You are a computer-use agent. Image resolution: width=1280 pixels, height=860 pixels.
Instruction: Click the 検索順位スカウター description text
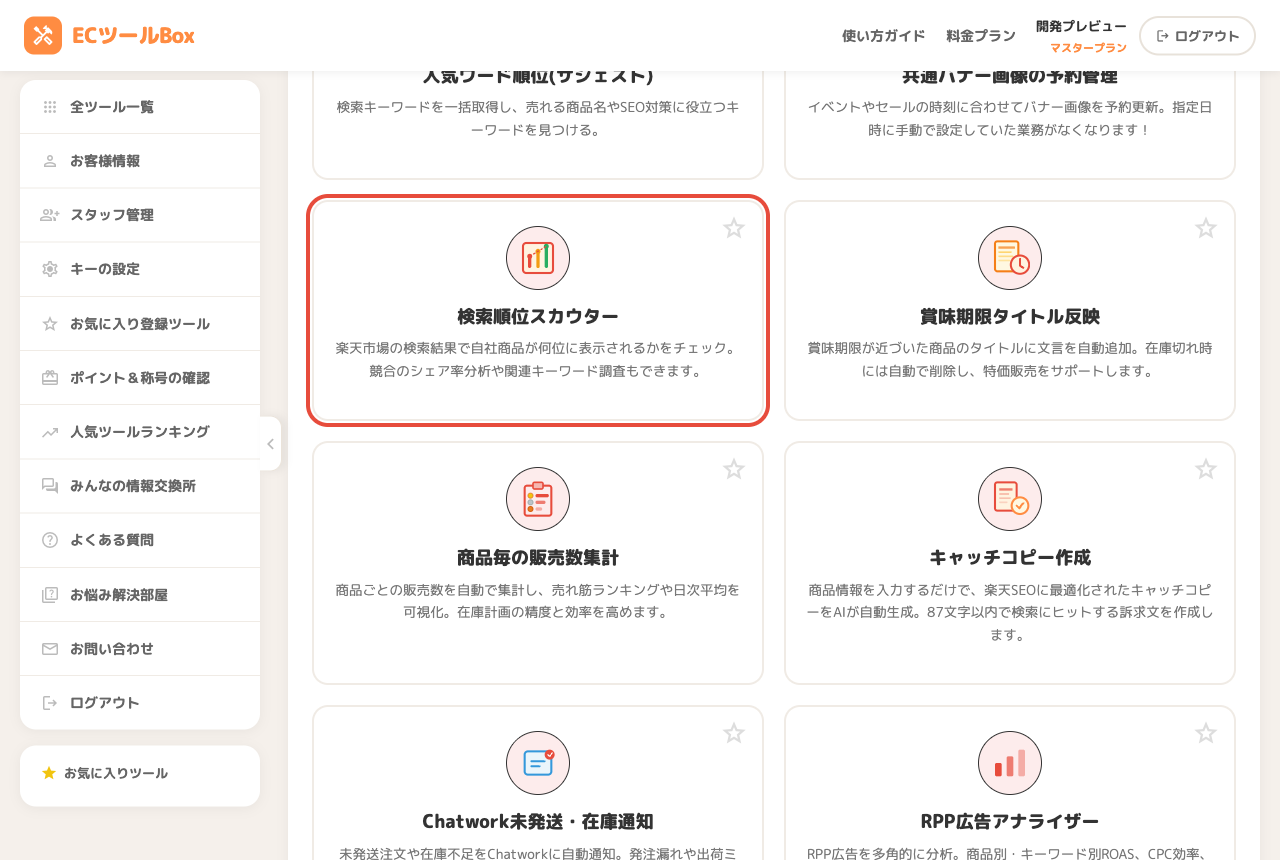538,360
